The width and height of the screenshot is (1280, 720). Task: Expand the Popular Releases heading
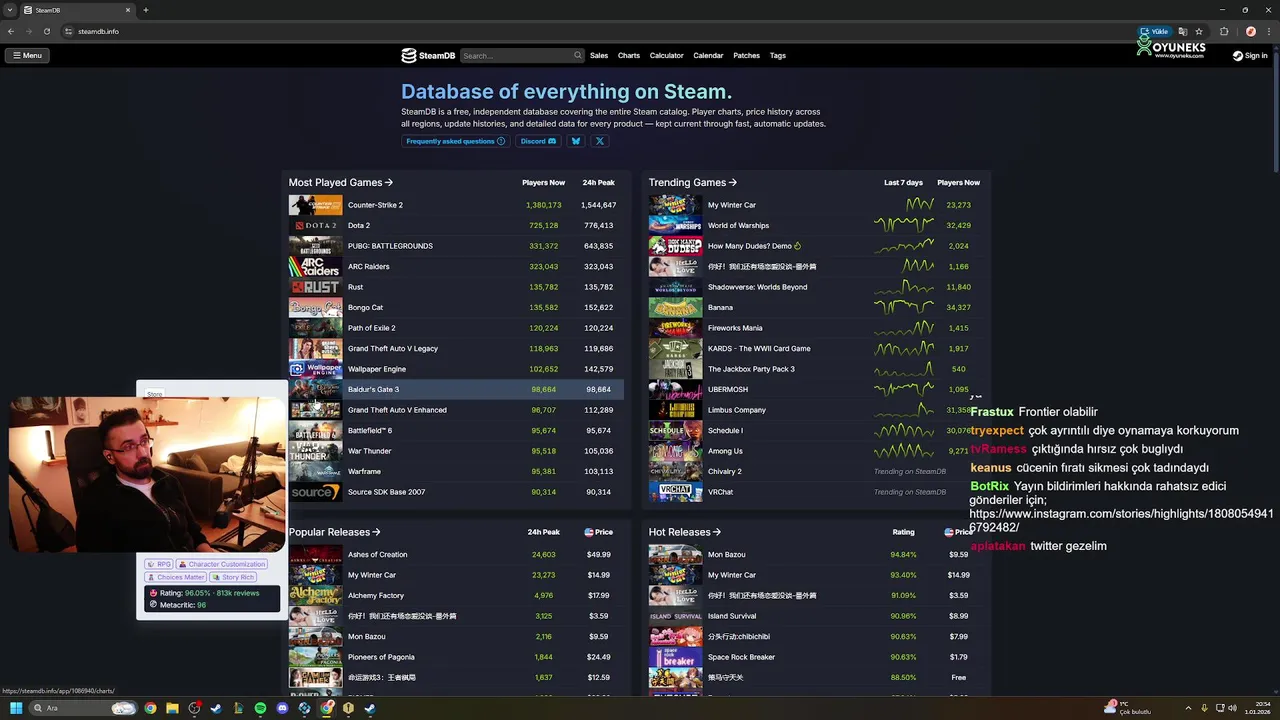[x=335, y=532]
